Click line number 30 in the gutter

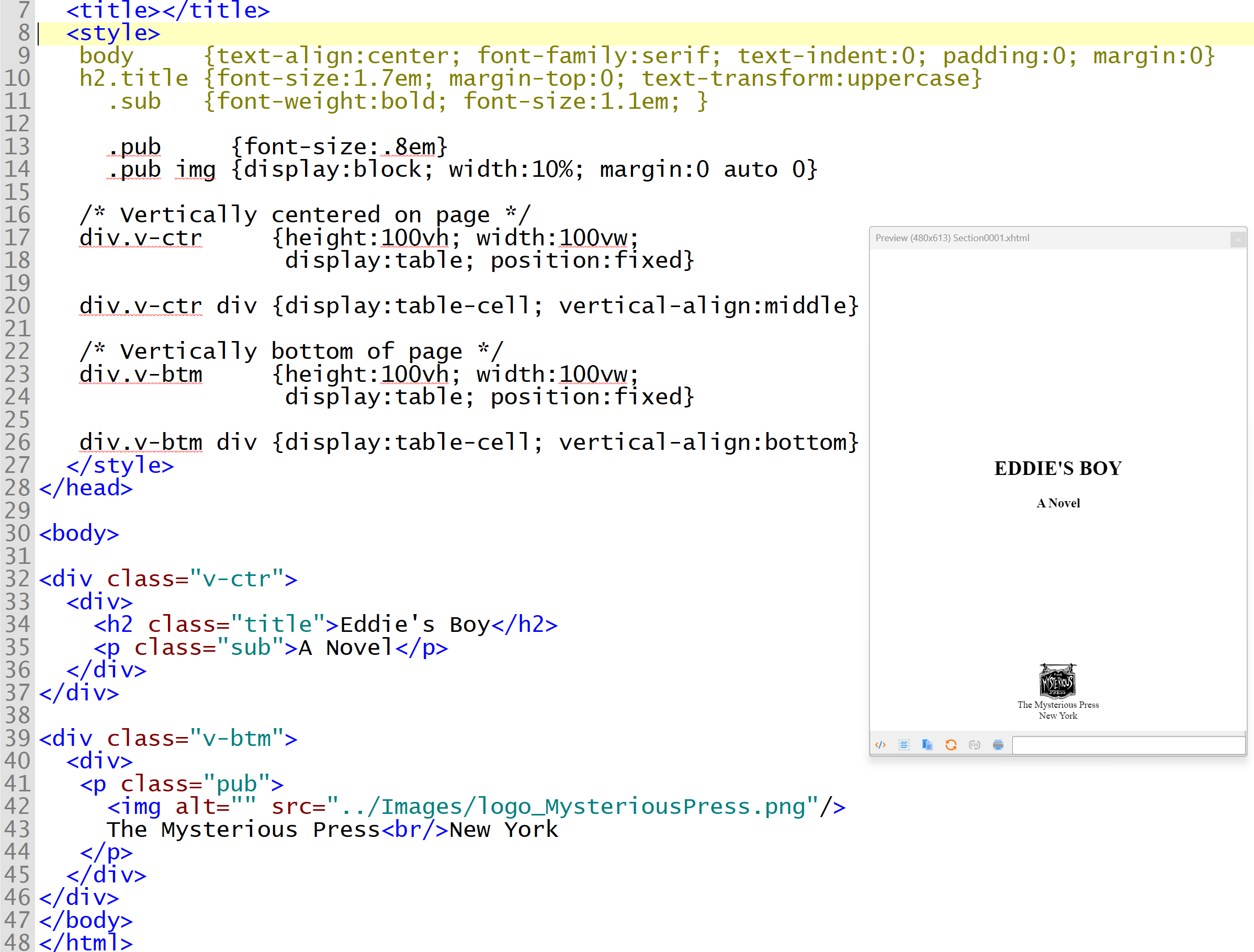pos(17,533)
